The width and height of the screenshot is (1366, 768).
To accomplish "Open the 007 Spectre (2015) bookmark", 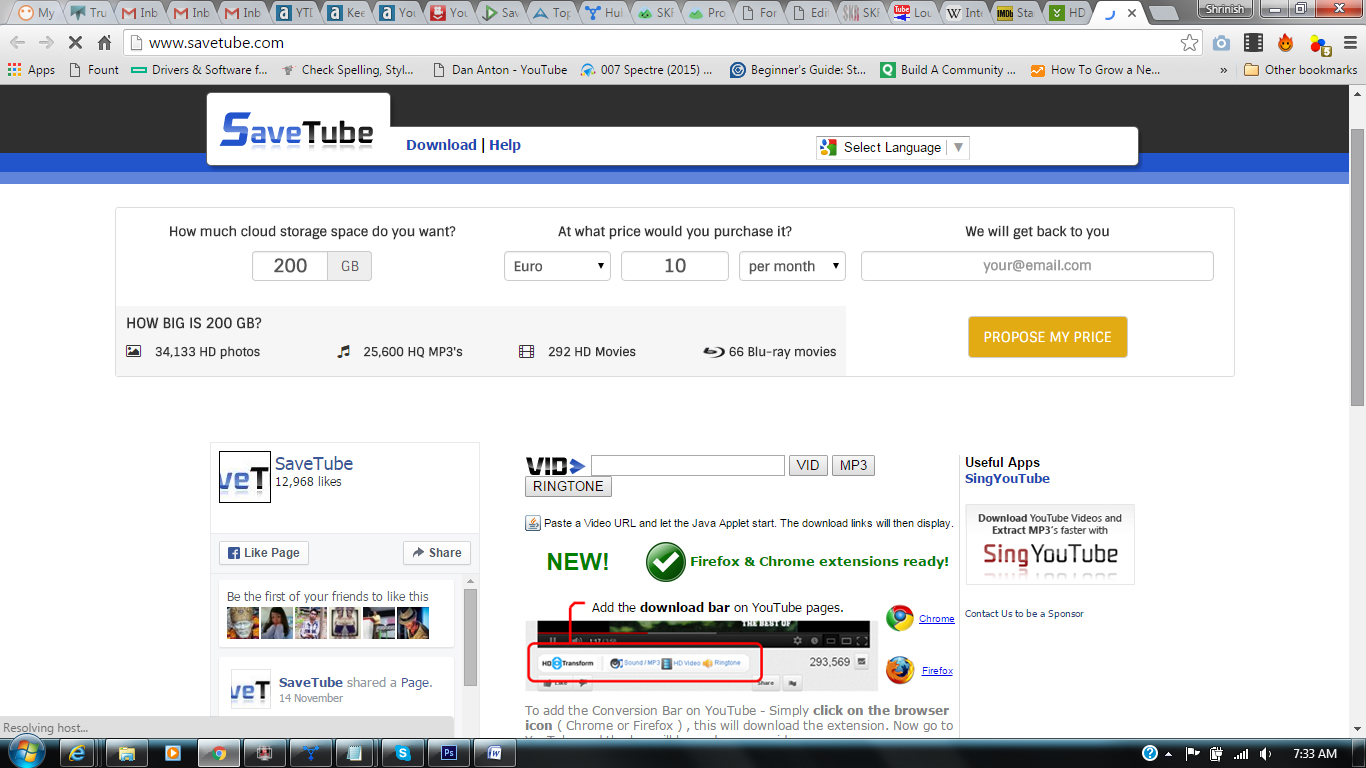I will (x=647, y=70).
